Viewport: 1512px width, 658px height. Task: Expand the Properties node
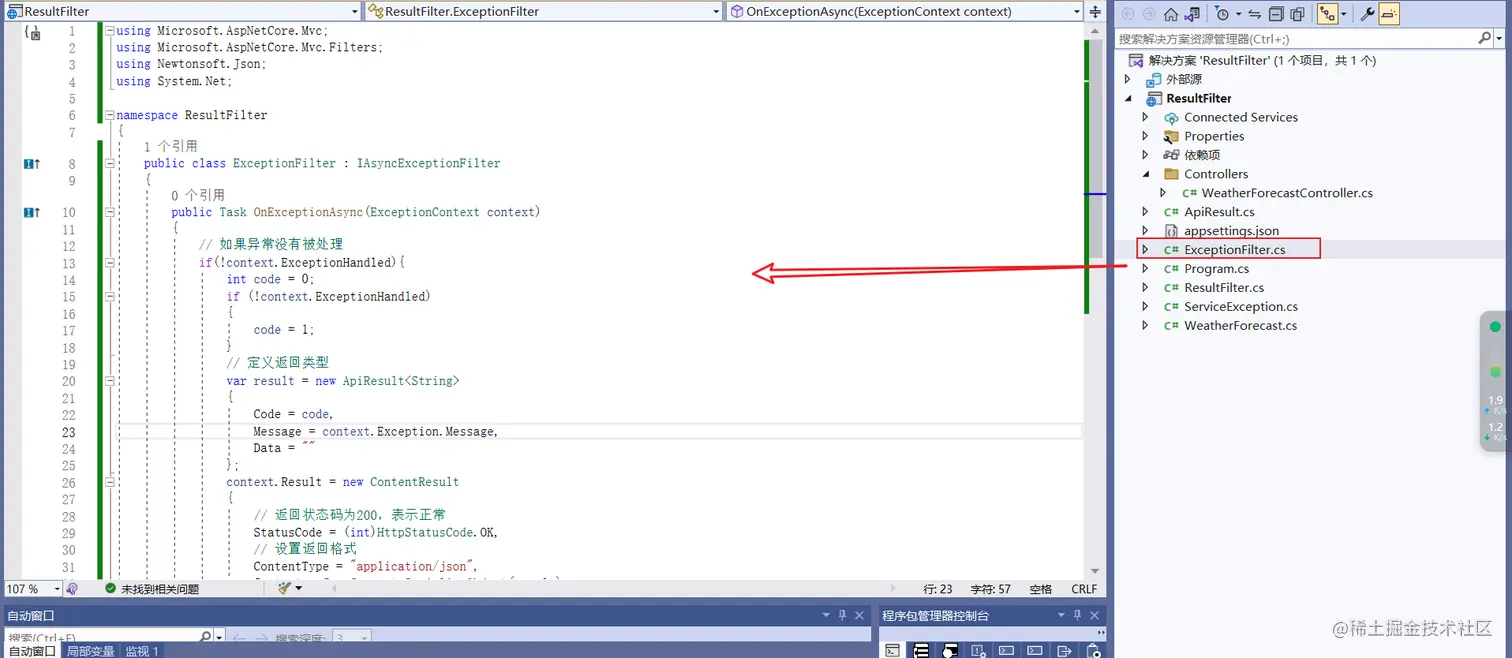(x=1146, y=136)
